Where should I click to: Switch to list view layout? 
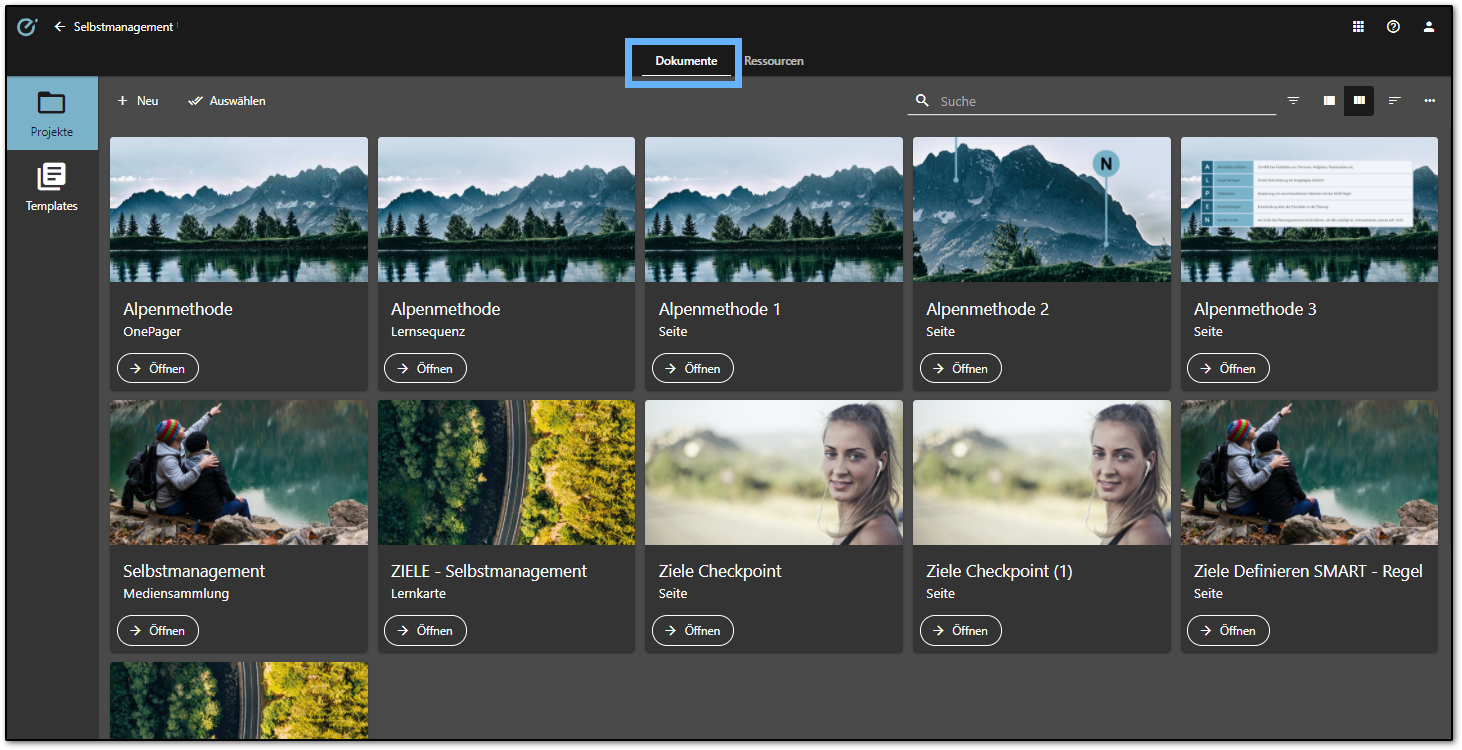tap(1329, 101)
